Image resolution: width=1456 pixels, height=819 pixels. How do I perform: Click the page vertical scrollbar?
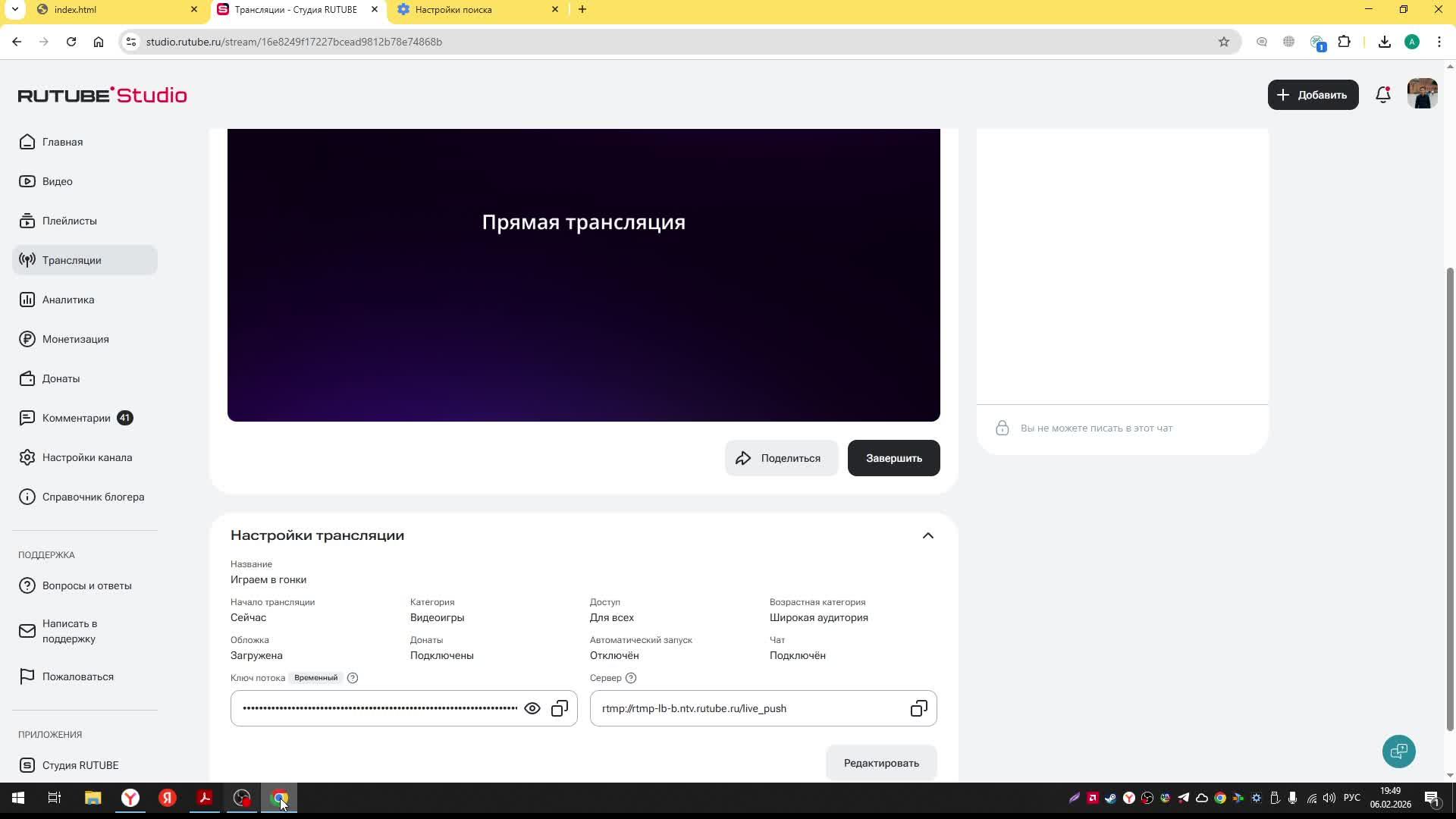(1450, 500)
